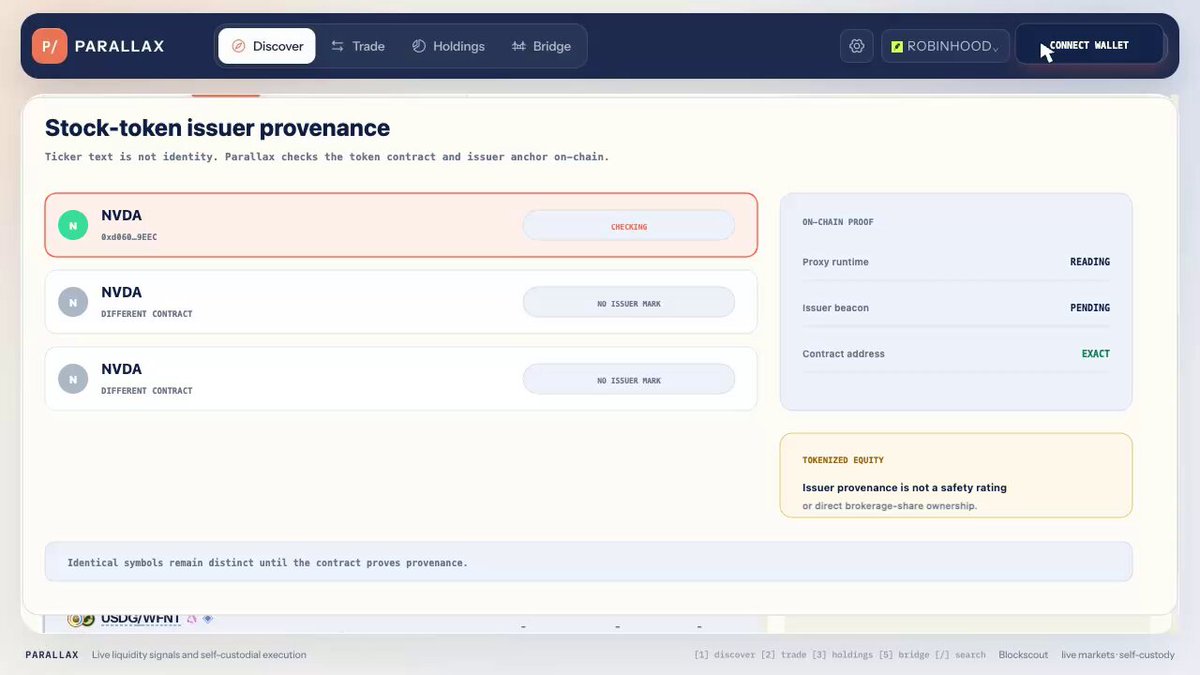Open the Trade tab

pyautogui.click(x=358, y=46)
